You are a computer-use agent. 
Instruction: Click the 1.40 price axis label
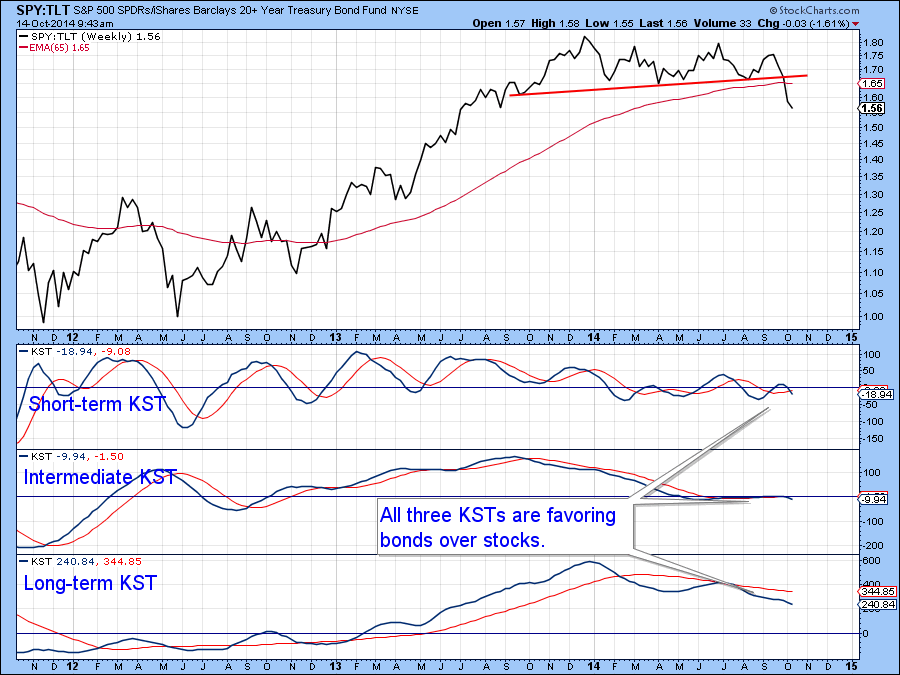click(872, 160)
